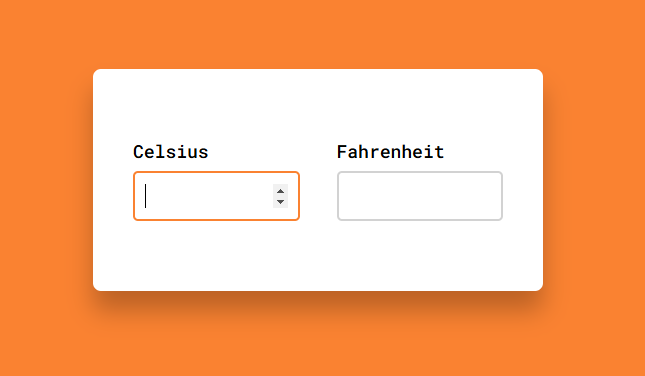Activate the gray-bordered Fahrenheit text box
645x376 pixels.
click(x=420, y=196)
